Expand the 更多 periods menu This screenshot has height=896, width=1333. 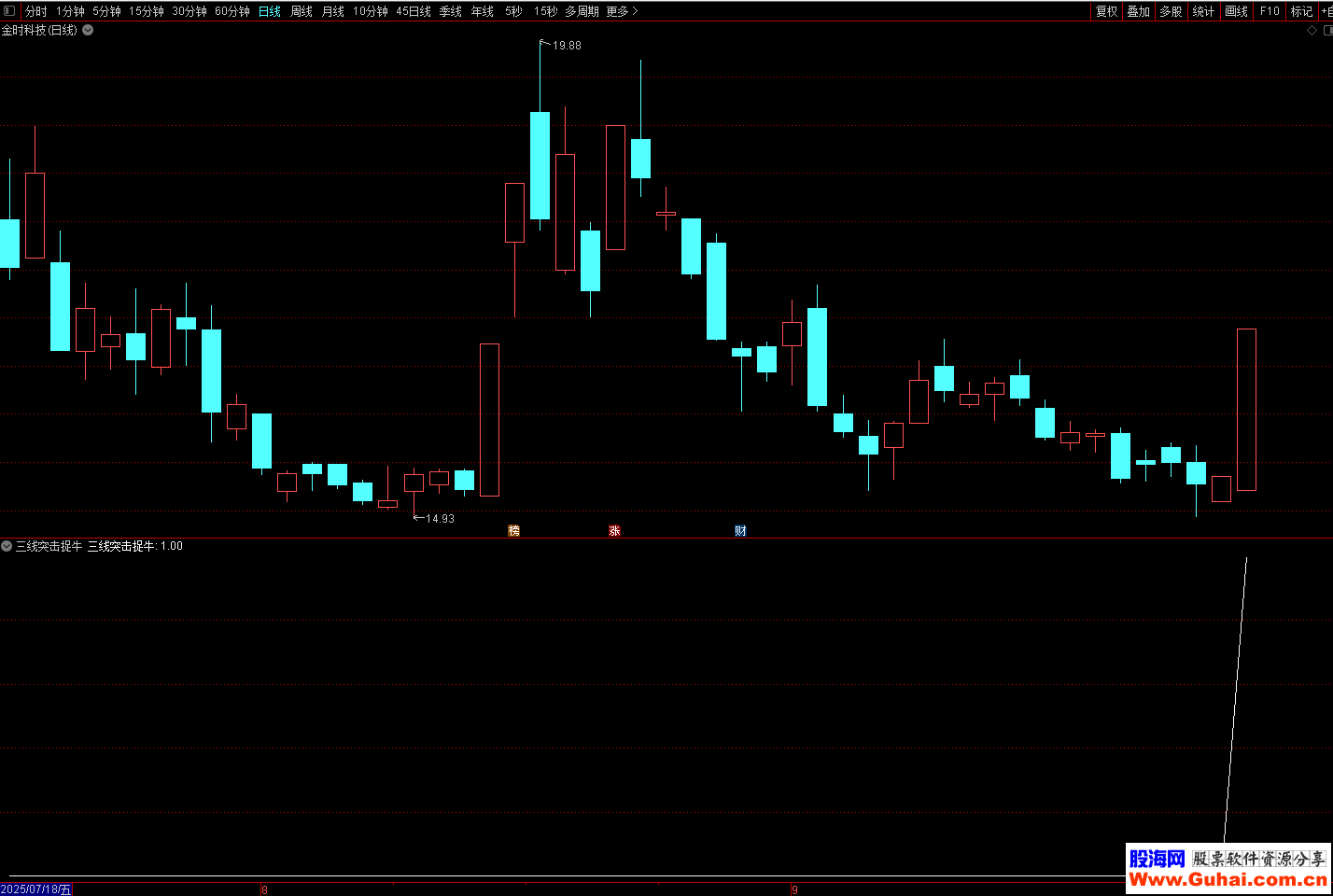(622, 11)
